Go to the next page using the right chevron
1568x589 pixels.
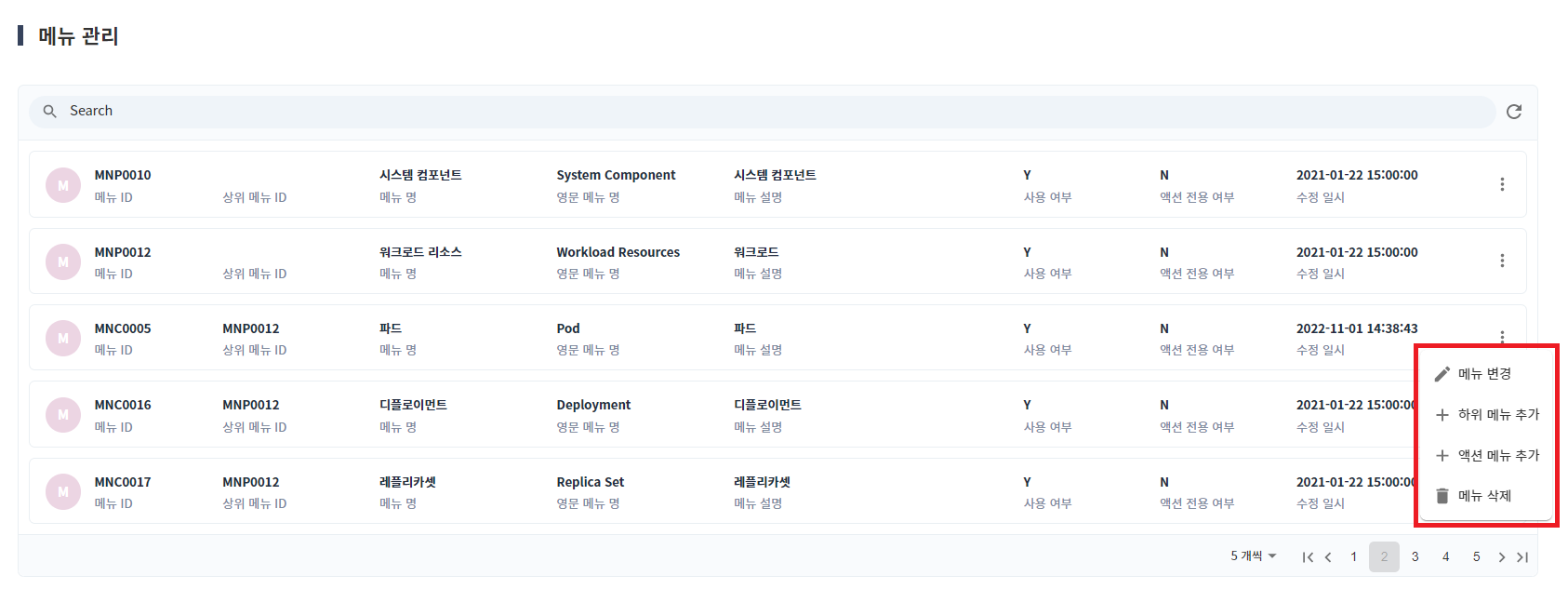(x=1501, y=557)
